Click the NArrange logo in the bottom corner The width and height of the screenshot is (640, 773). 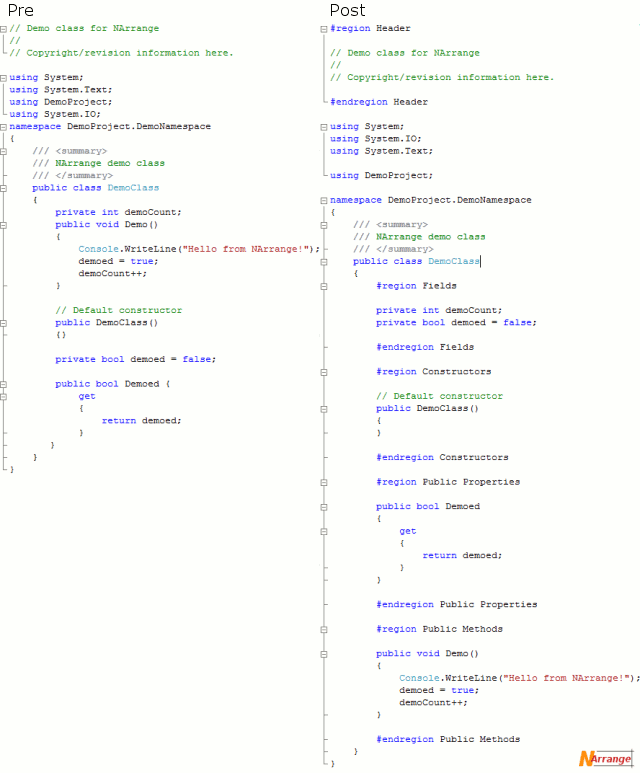(x=605, y=758)
